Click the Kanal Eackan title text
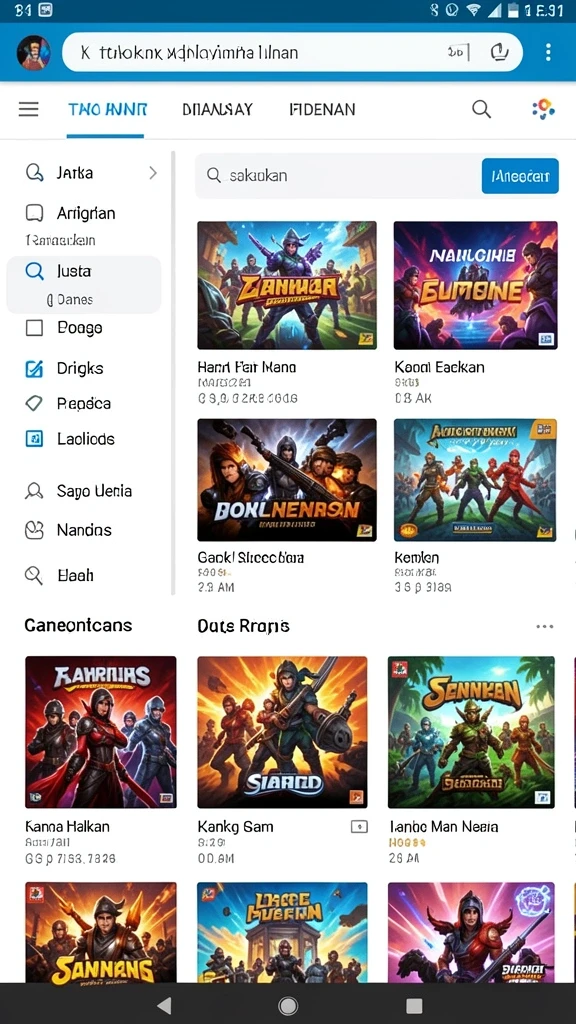The height and width of the screenshot is (1024, 576). (440, 367)
